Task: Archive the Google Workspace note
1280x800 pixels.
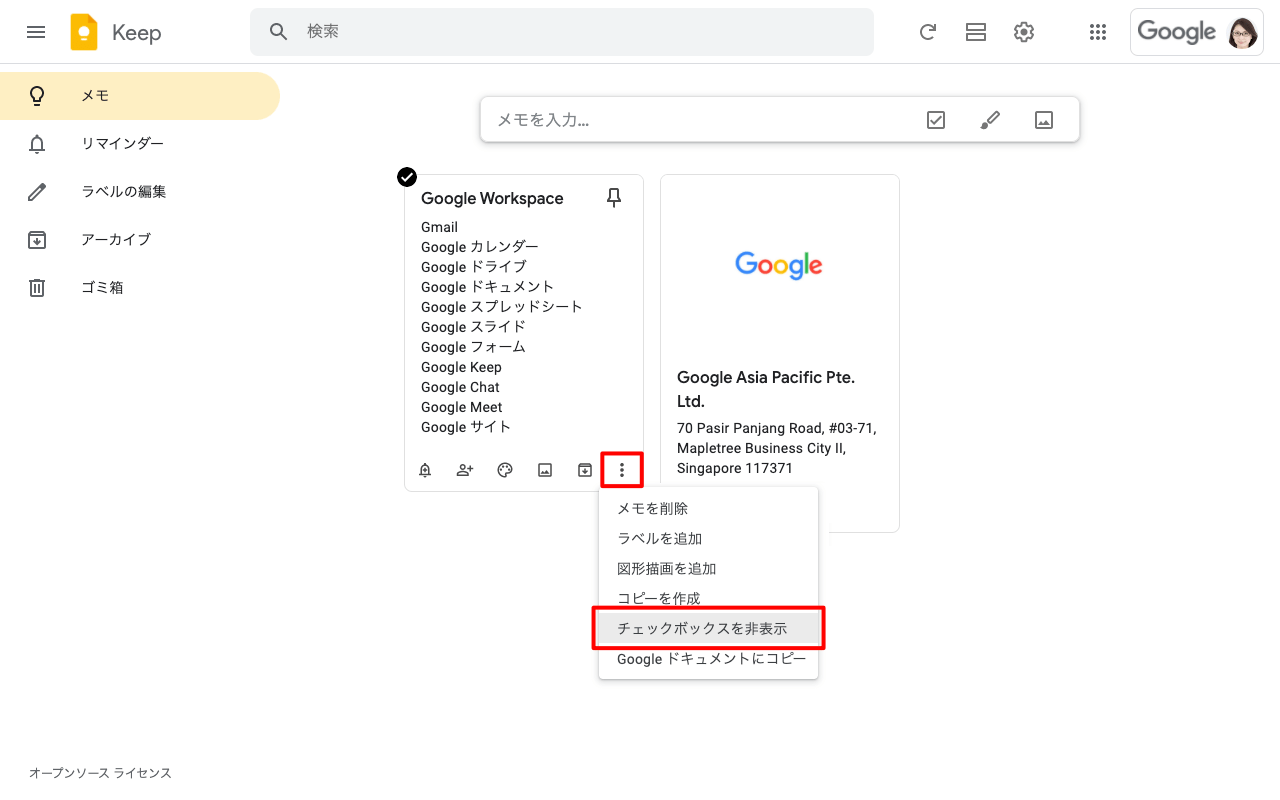Action: (585, 470)
